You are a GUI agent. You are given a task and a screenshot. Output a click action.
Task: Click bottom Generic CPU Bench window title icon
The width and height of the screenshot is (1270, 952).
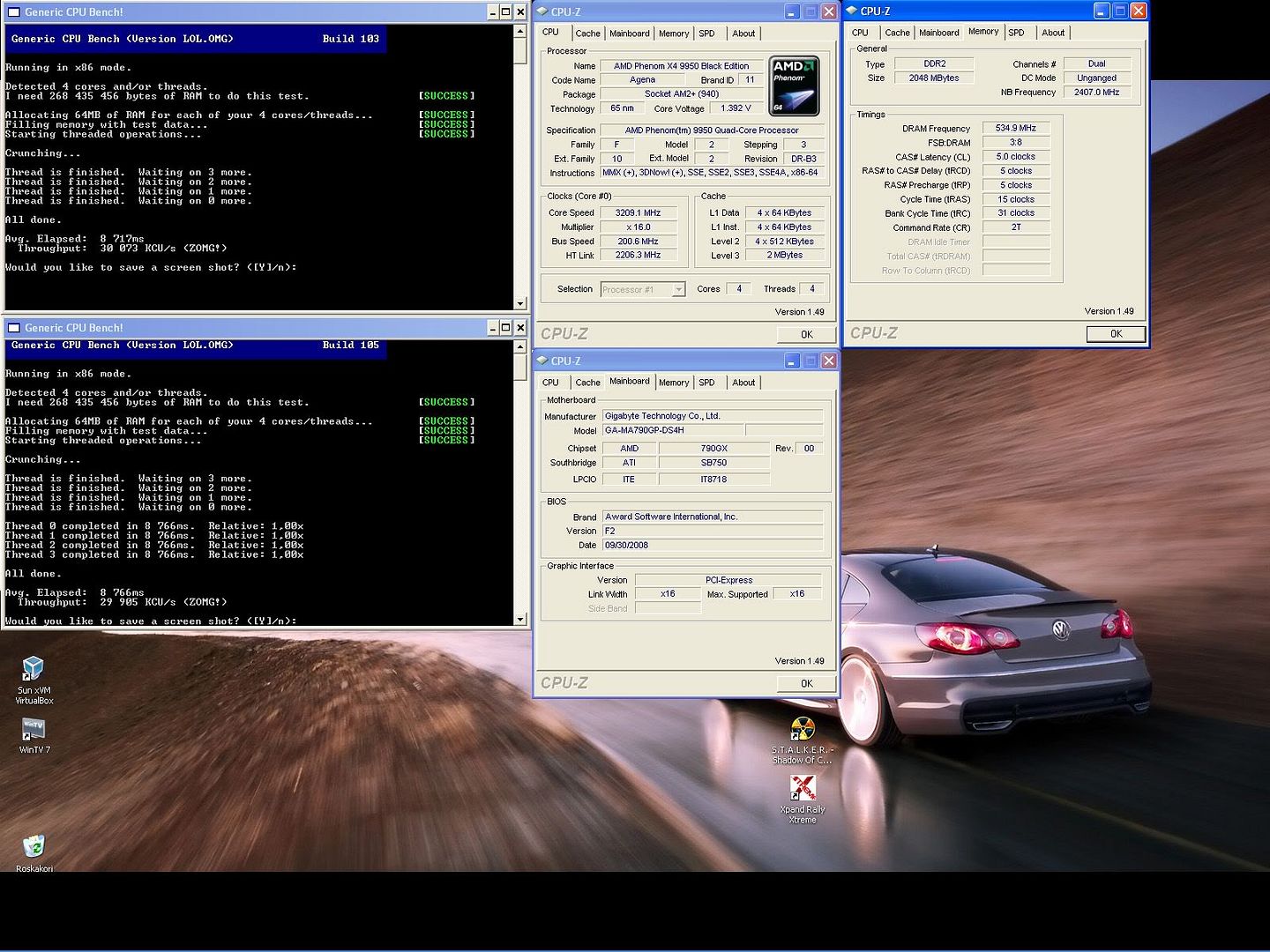pos(13,328)
